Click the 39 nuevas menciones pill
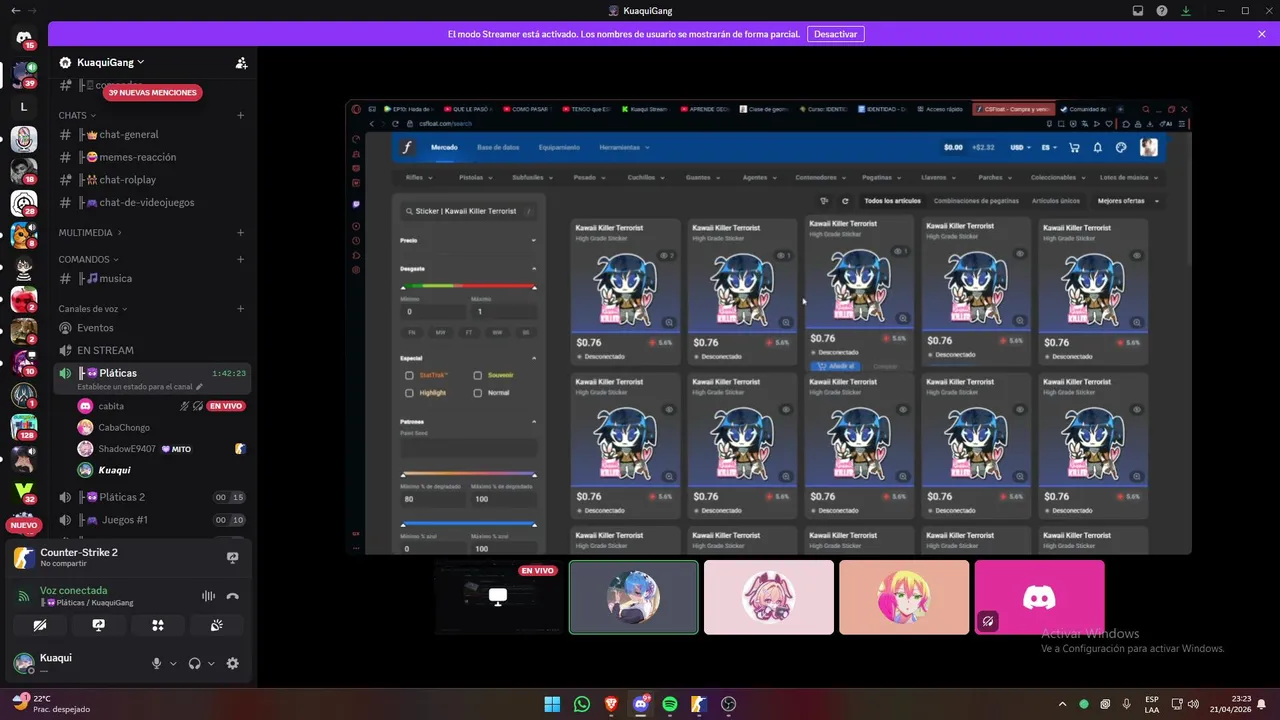Viewport: 1280px width, 720px height. (x=152, y=92)
